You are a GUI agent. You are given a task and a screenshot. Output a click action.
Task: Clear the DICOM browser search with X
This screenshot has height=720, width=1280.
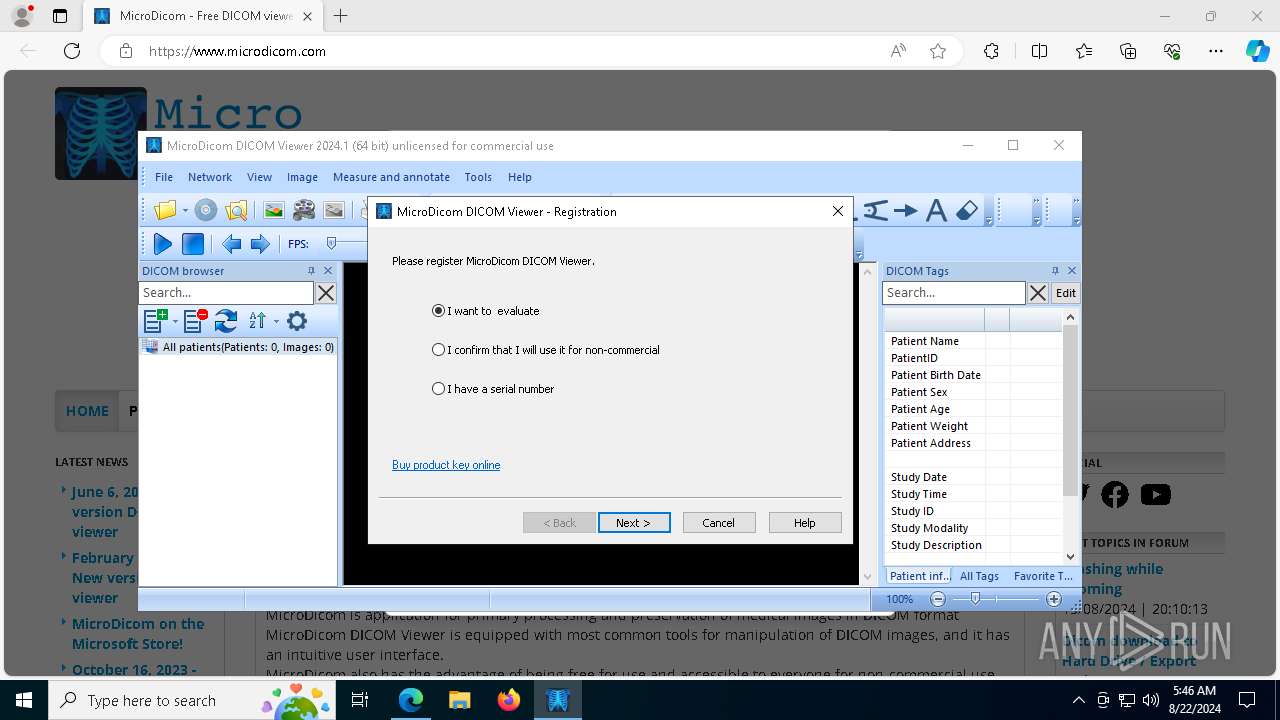pos(326,293)
